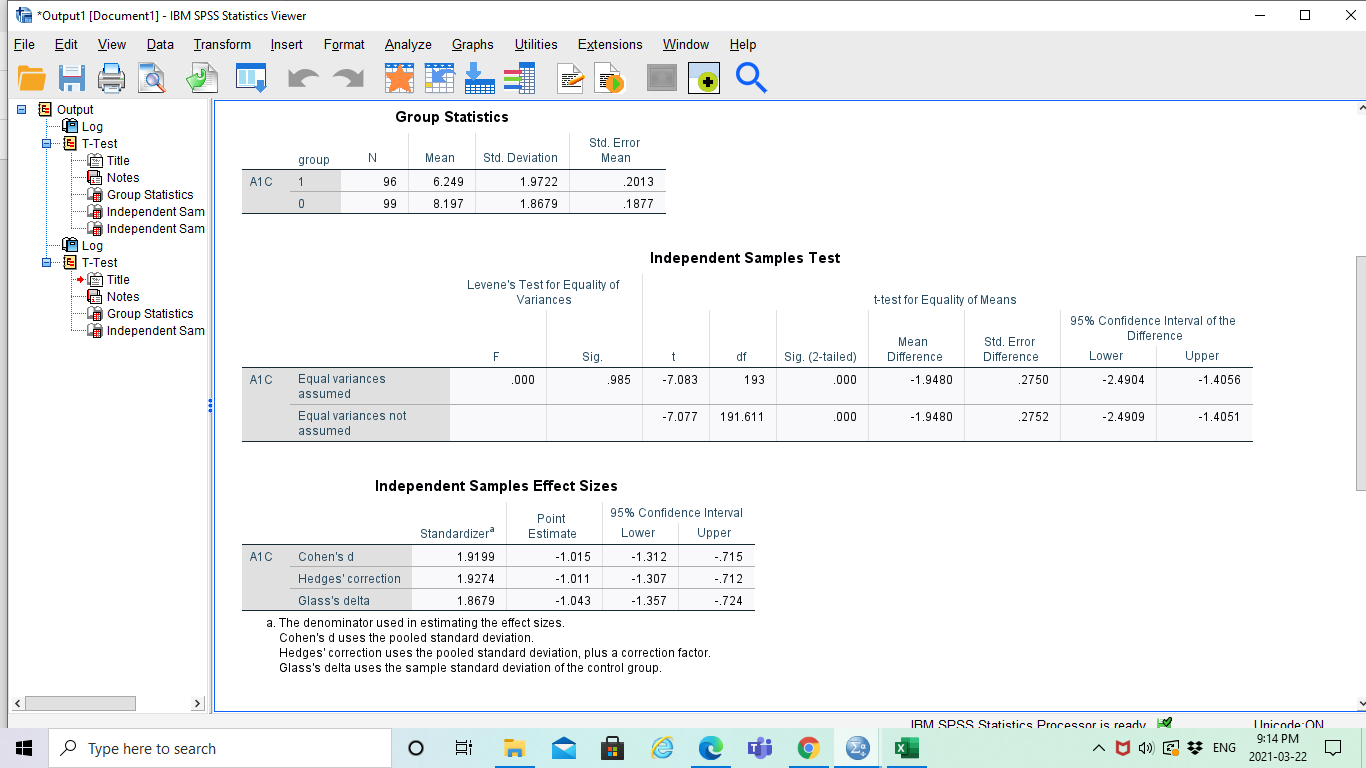The height and width of the screenshot is (768, 1366).
Task: Click the Independent Samples Test table heading
Action: [x=745, y=258]
